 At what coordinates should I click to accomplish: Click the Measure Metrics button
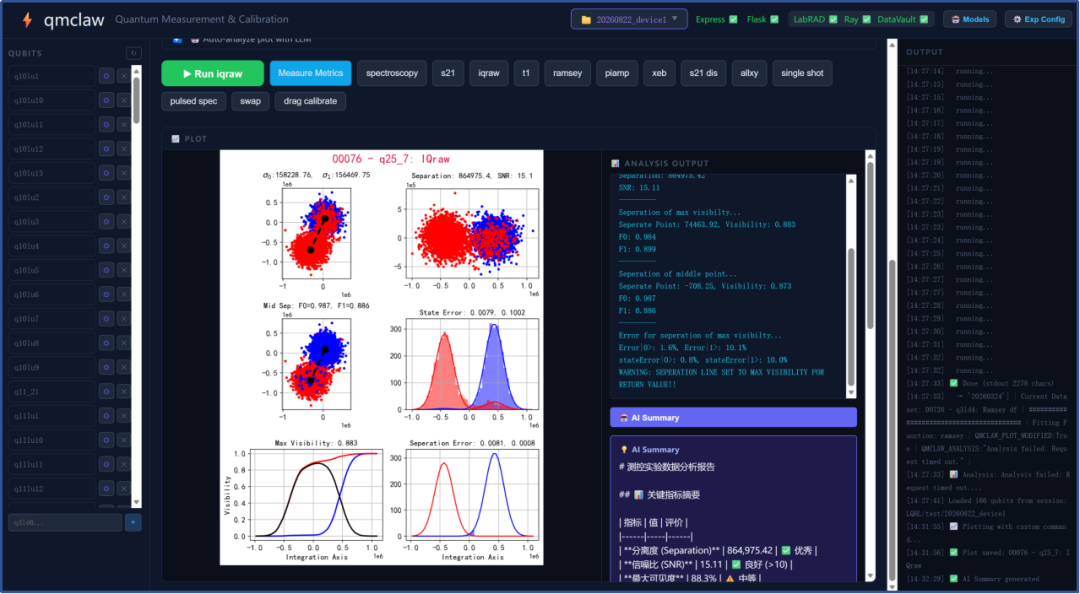pos(311,73)
